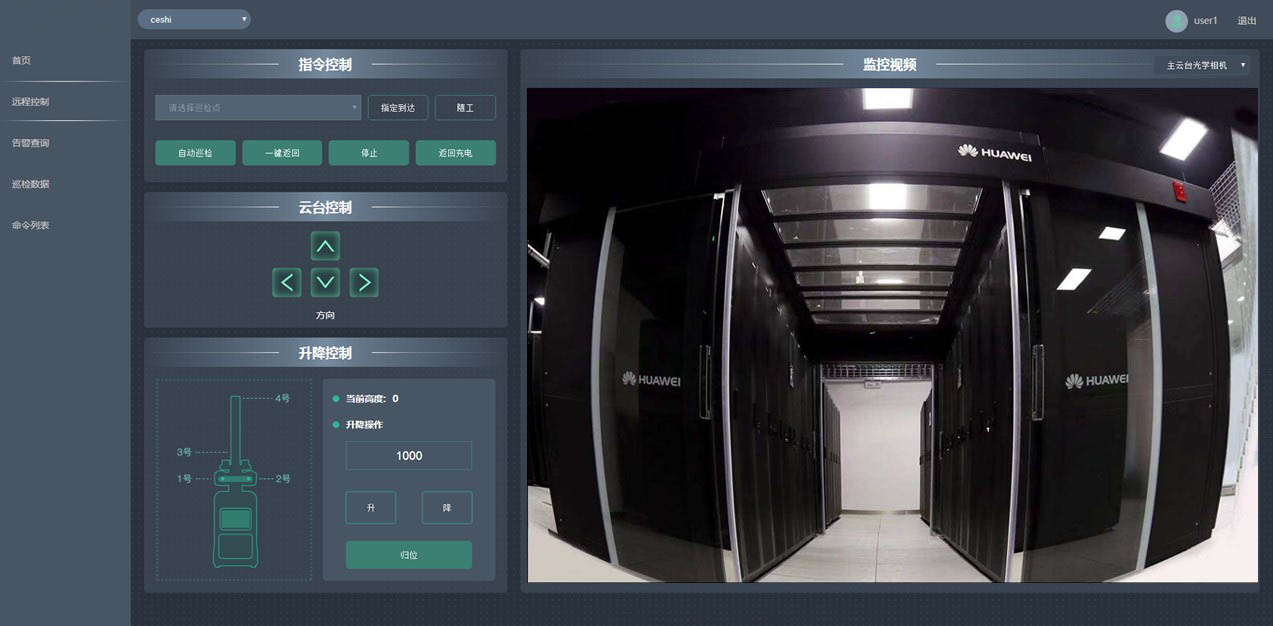Open 告警查询 in the sidebar

[31, 143]
